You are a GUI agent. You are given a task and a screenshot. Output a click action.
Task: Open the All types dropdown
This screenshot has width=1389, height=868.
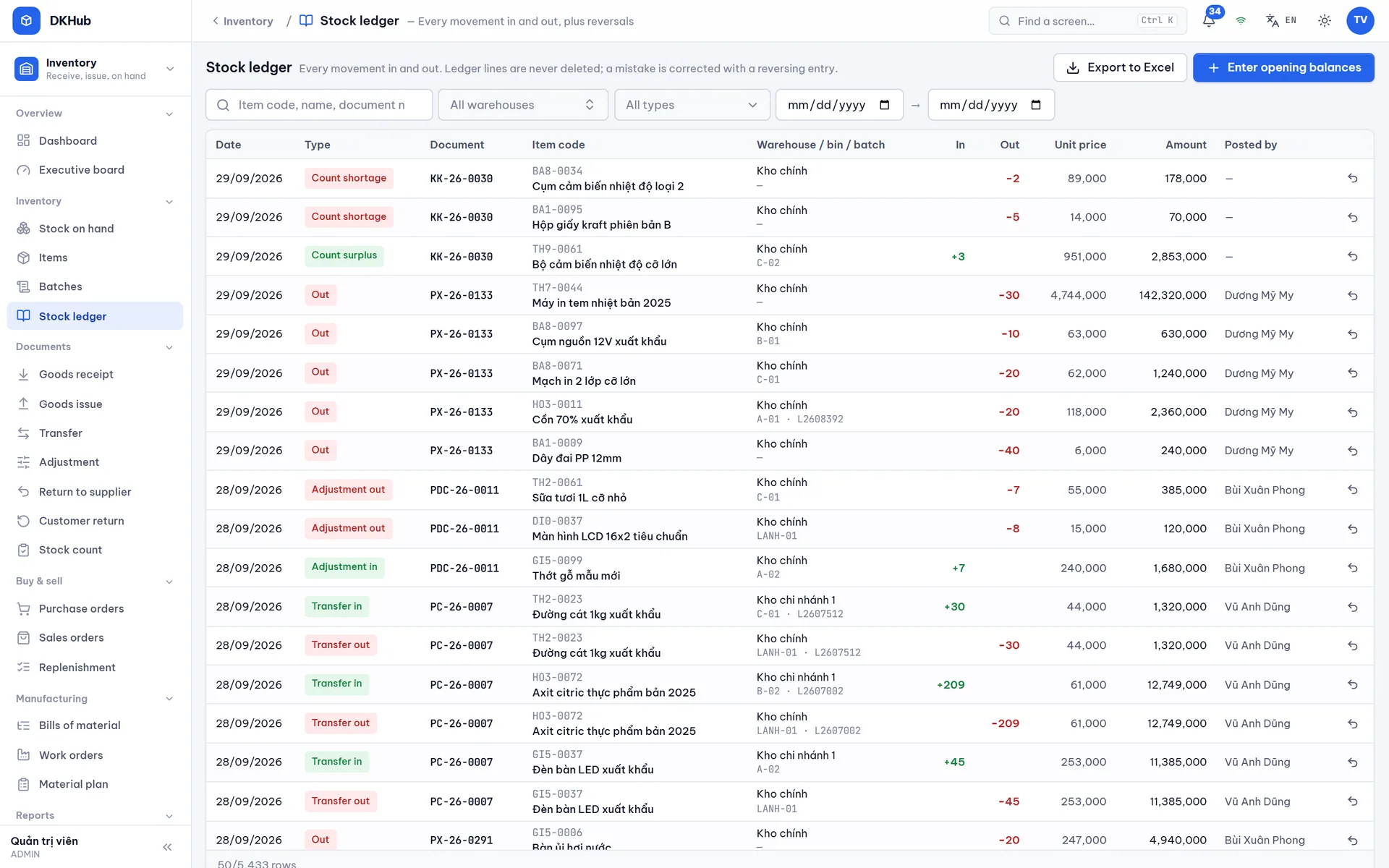point(692,105)
